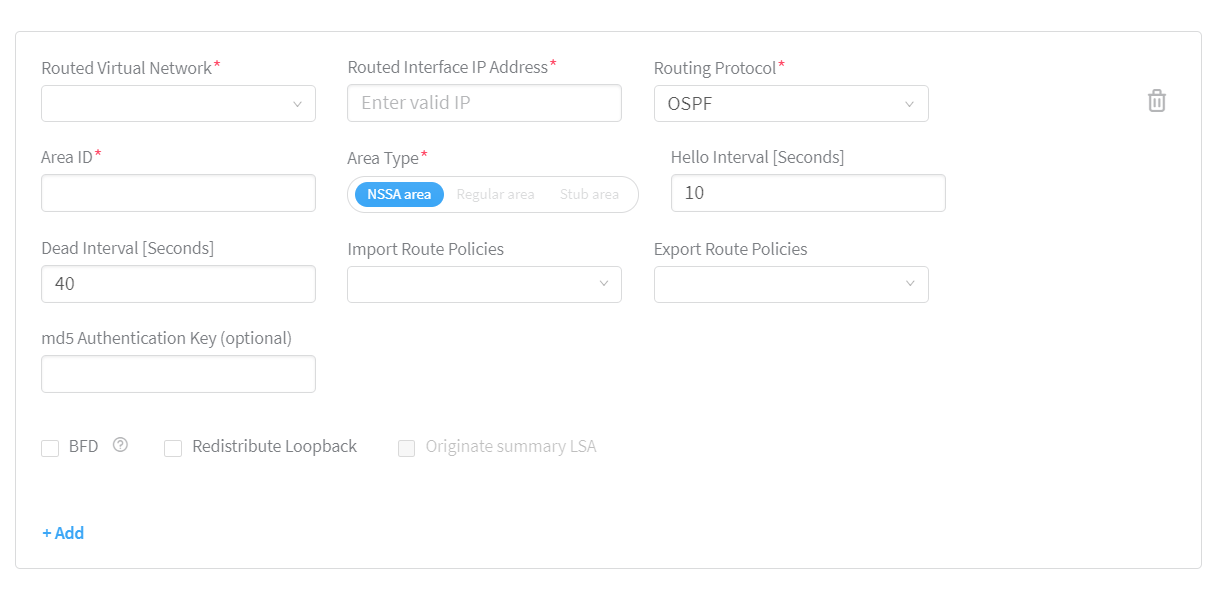Click the Hello Interval seconds field
Viewport: 1220px width, 600px height.
point(808,193)
